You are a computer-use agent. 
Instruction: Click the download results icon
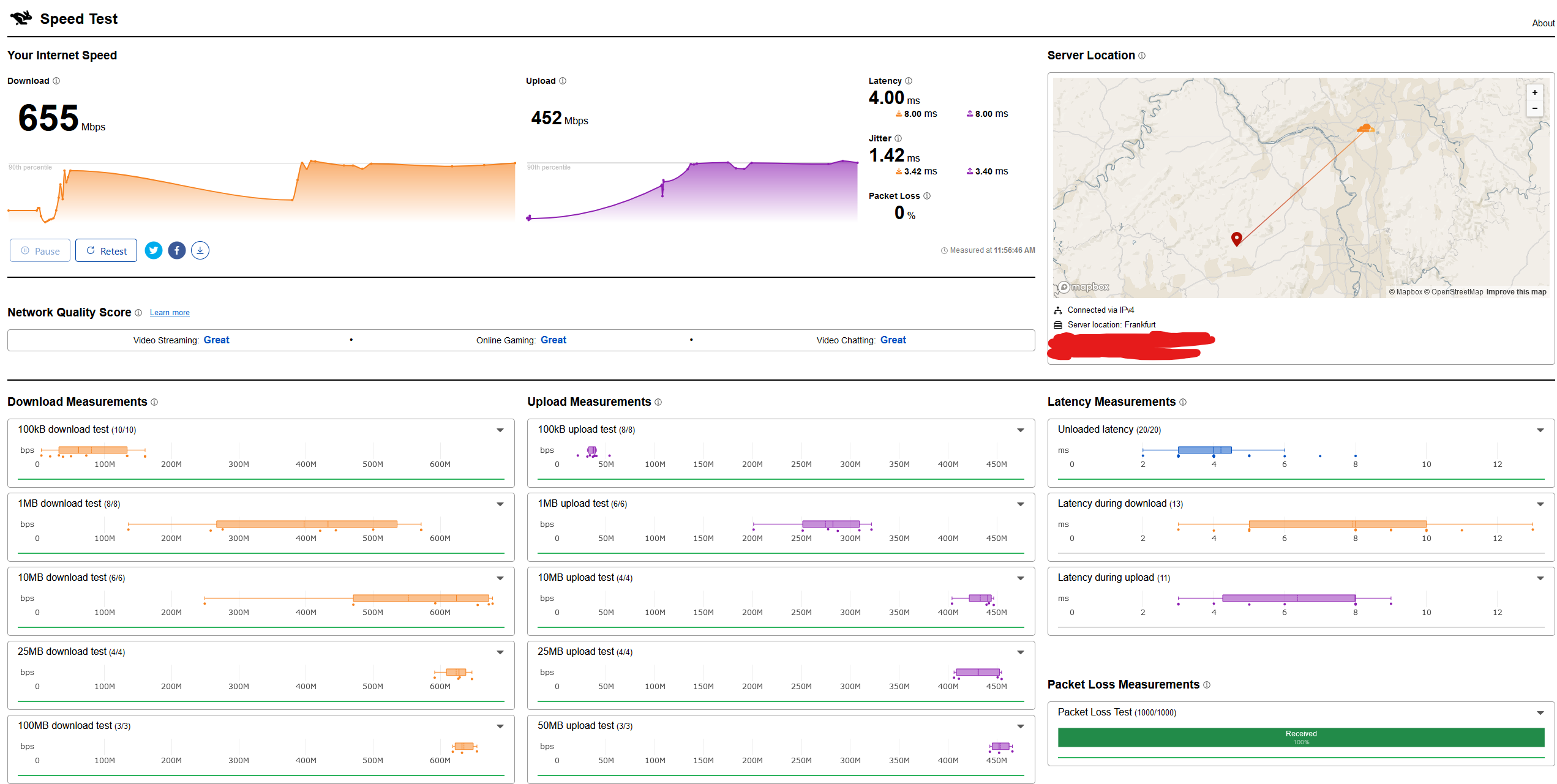tap(200, 250)
